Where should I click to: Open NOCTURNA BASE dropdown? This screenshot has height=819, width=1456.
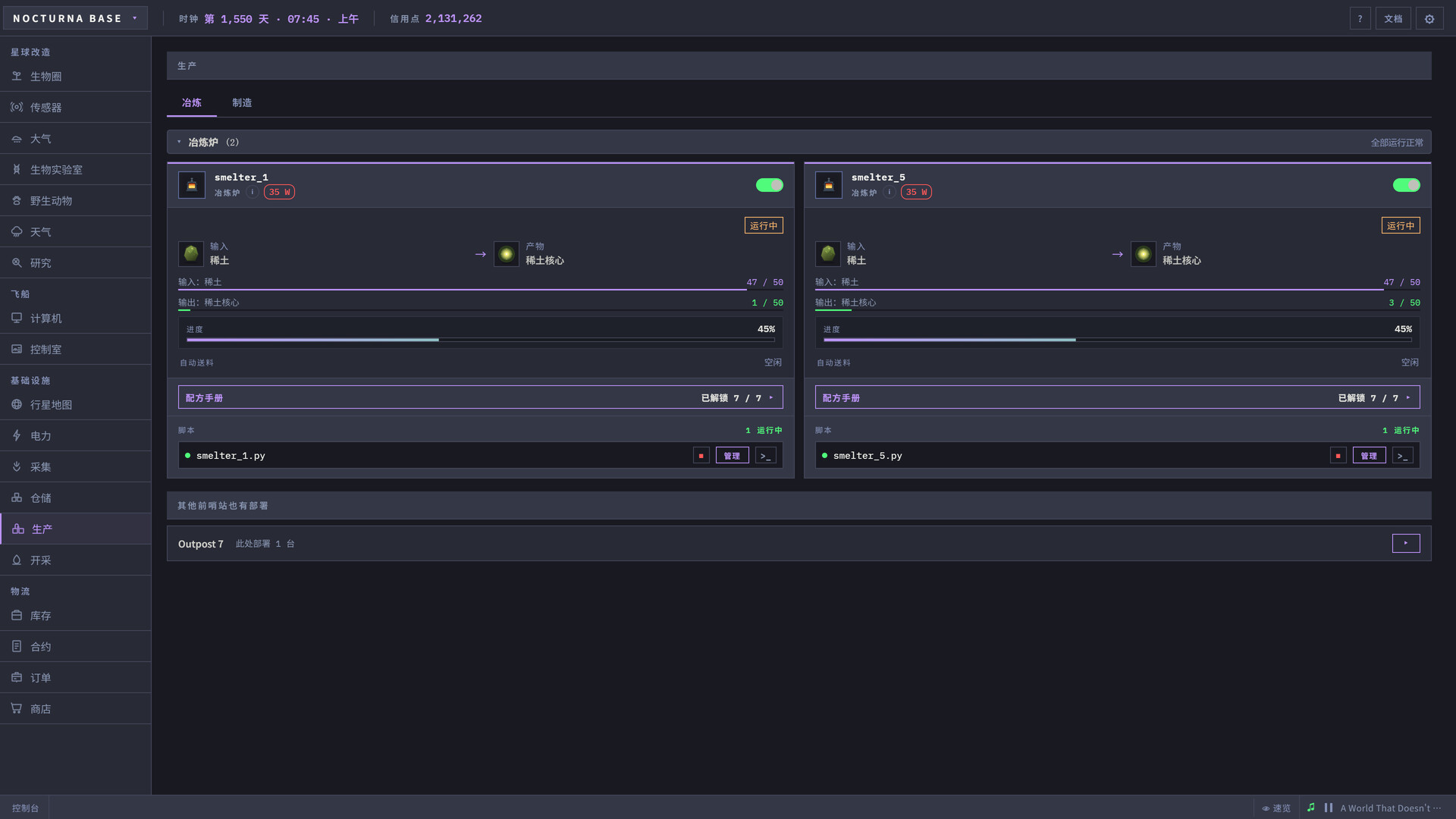click(x=74, y=18)
